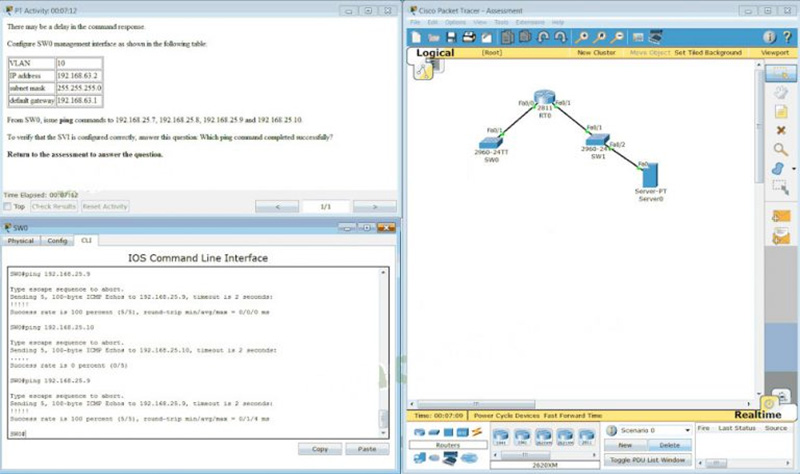
Task: Click the New Cluster button
Action: (596, 53)
